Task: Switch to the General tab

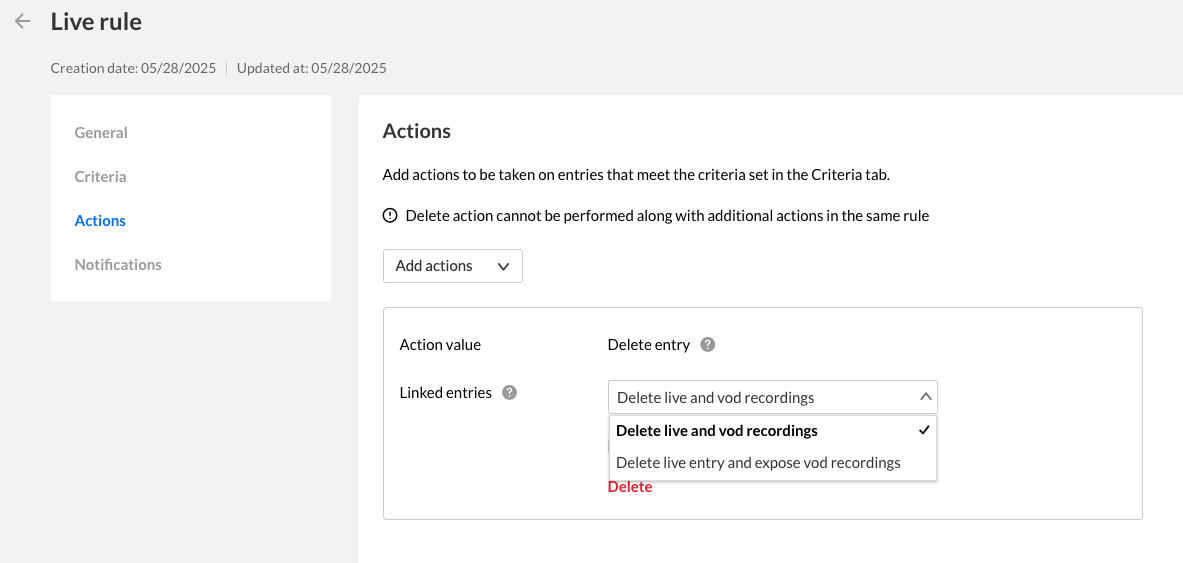Action: [x=101, y=133]
